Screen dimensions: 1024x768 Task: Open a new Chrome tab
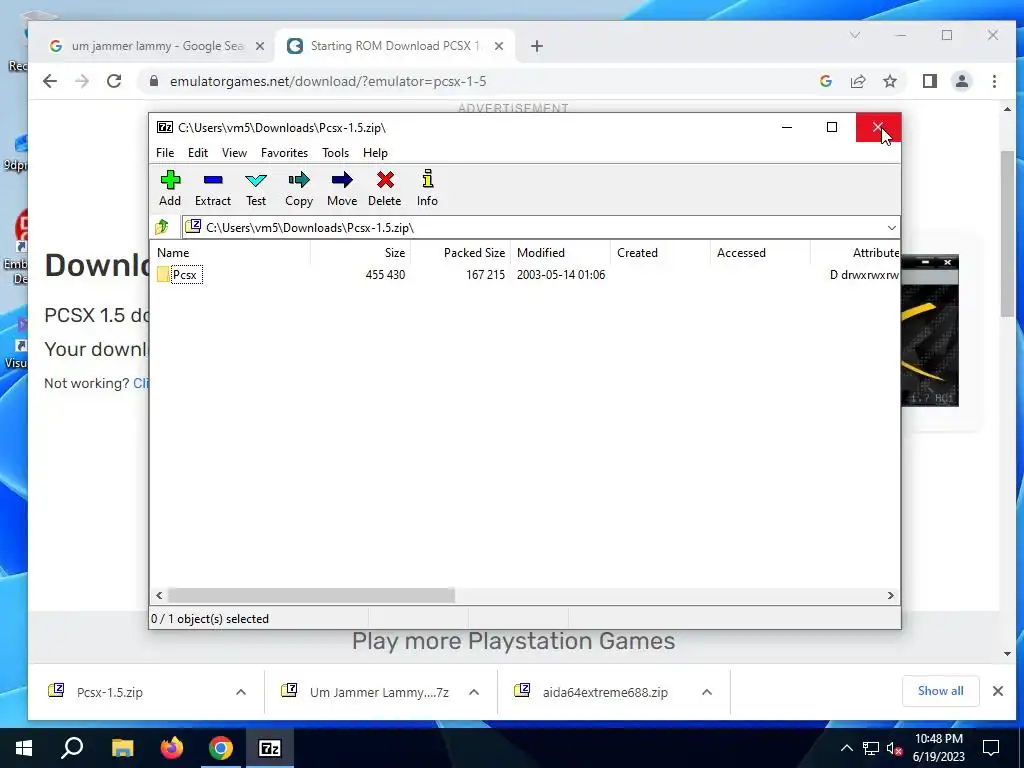(537, 46)
